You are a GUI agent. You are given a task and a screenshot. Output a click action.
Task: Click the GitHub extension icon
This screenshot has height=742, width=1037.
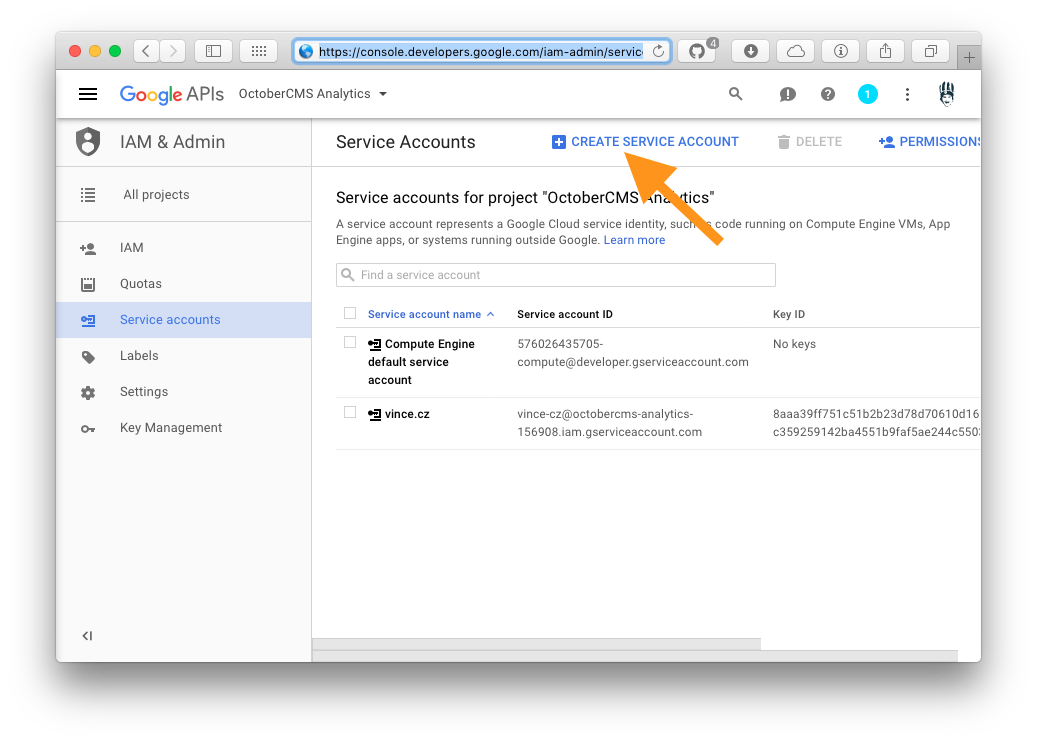(696, 51)
